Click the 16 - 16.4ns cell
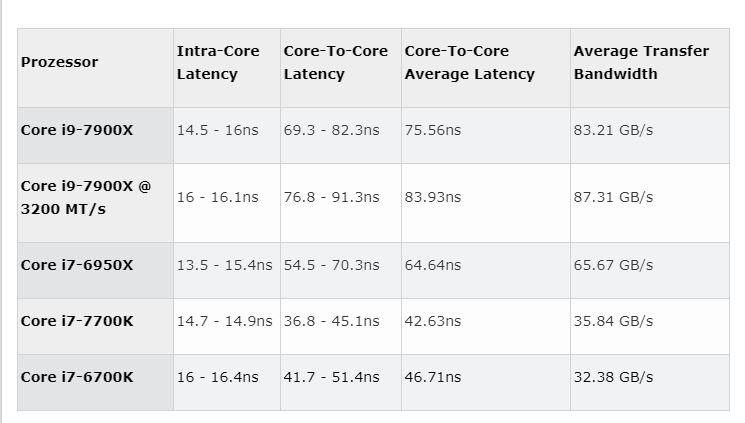Viewport: 745px width, 423px height. click(x=227, y=383)
